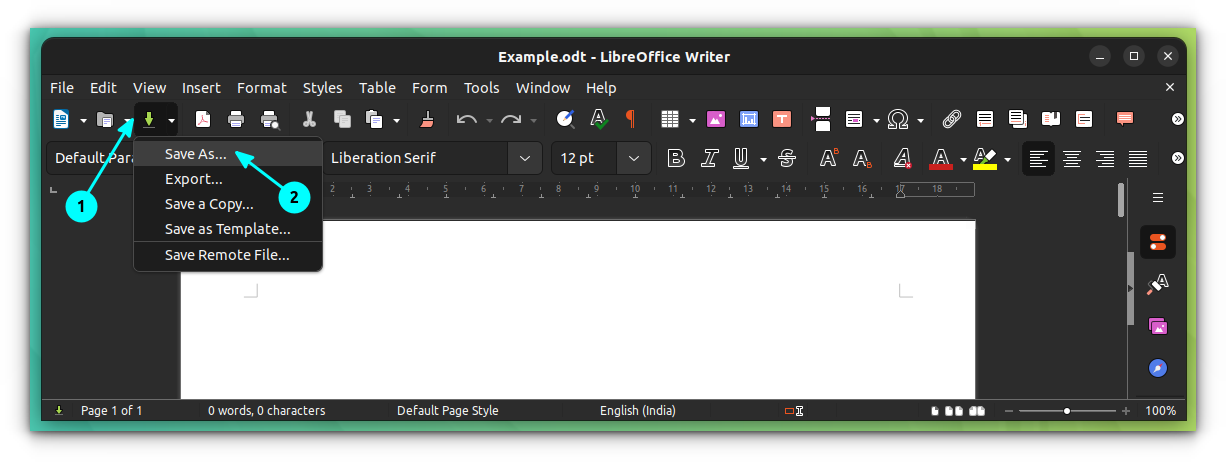Expand font color dropdown arrow
Screen dimensions: 1226x463
(962, 159)
